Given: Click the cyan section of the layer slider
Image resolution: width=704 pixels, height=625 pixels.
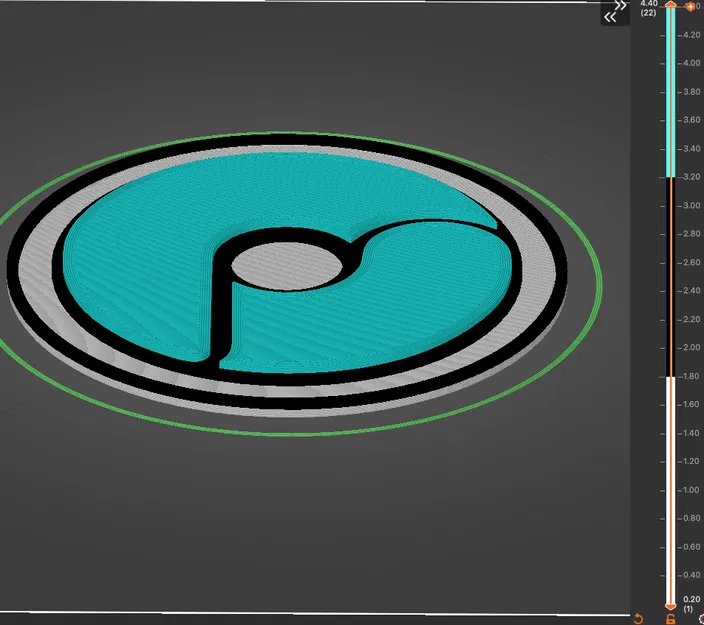Looking at the screenshot, I should tap(670, 92).
